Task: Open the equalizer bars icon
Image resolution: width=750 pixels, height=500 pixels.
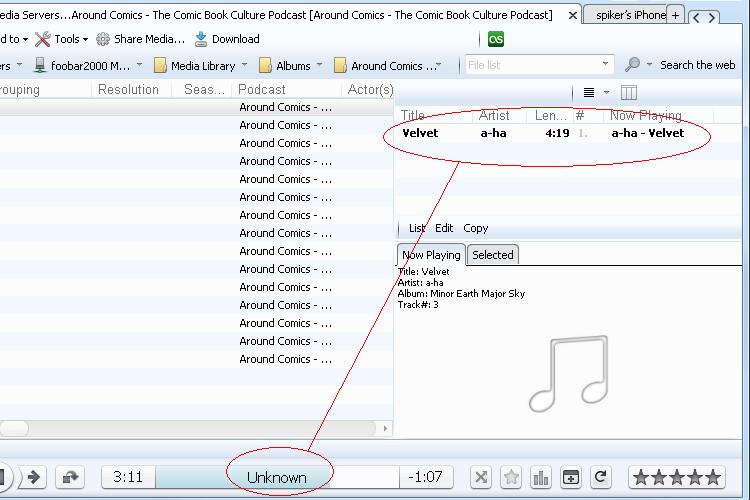Action: 540,477
